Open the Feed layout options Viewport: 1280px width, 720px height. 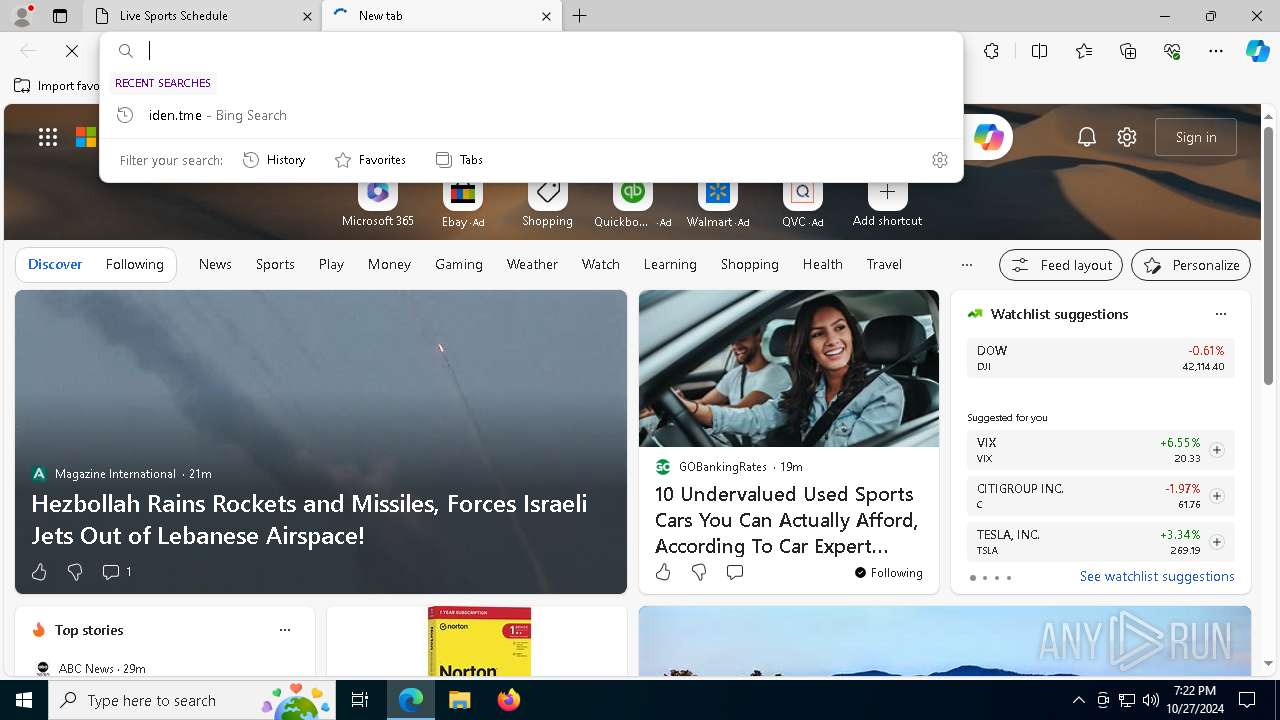pyautogui.click(x=1061, y=265)
